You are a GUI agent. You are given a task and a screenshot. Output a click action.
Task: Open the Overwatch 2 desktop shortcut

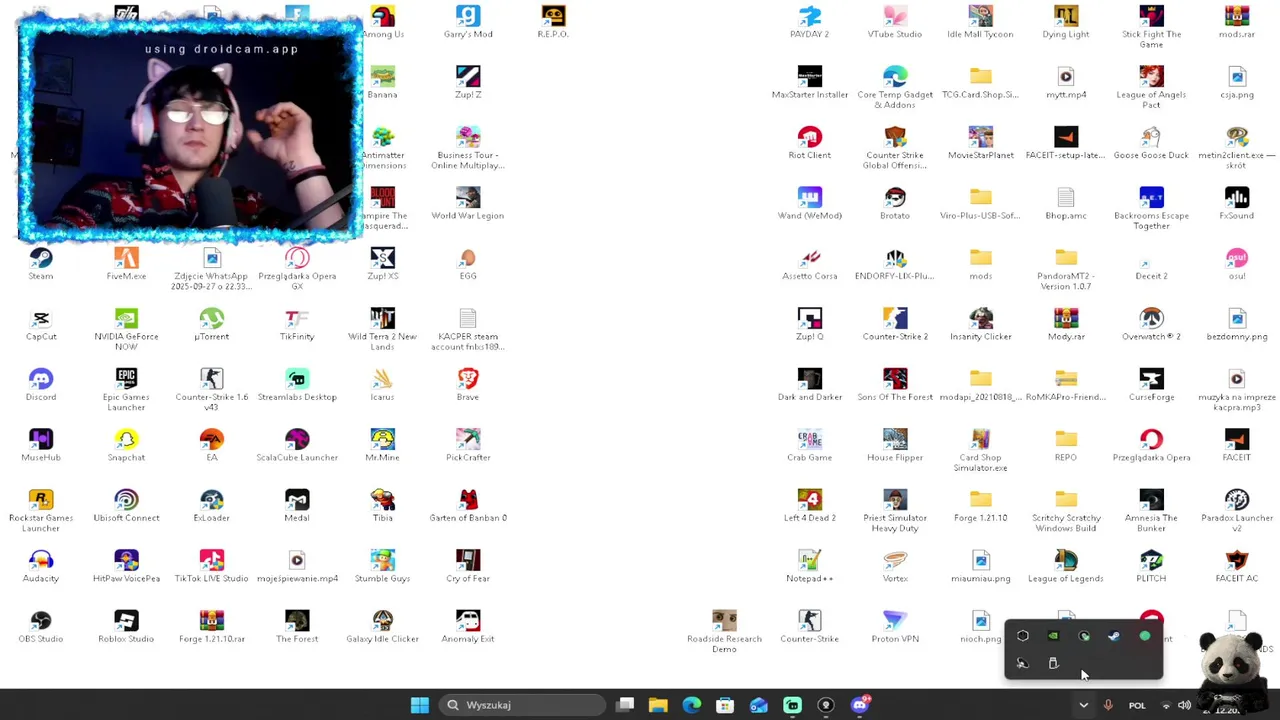(x=1151, y=324)
